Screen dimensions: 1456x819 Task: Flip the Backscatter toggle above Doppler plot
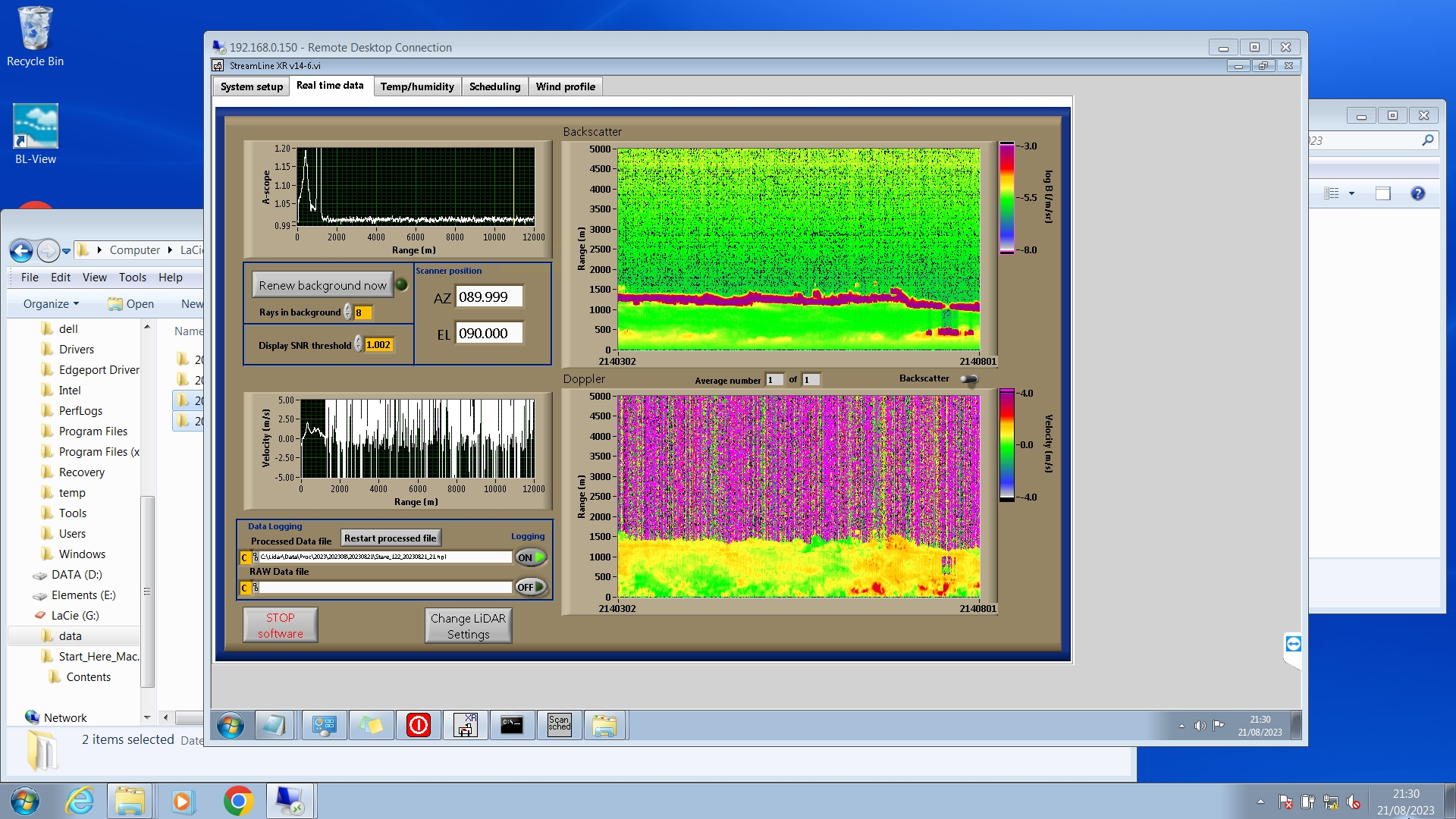pos(969,379)
